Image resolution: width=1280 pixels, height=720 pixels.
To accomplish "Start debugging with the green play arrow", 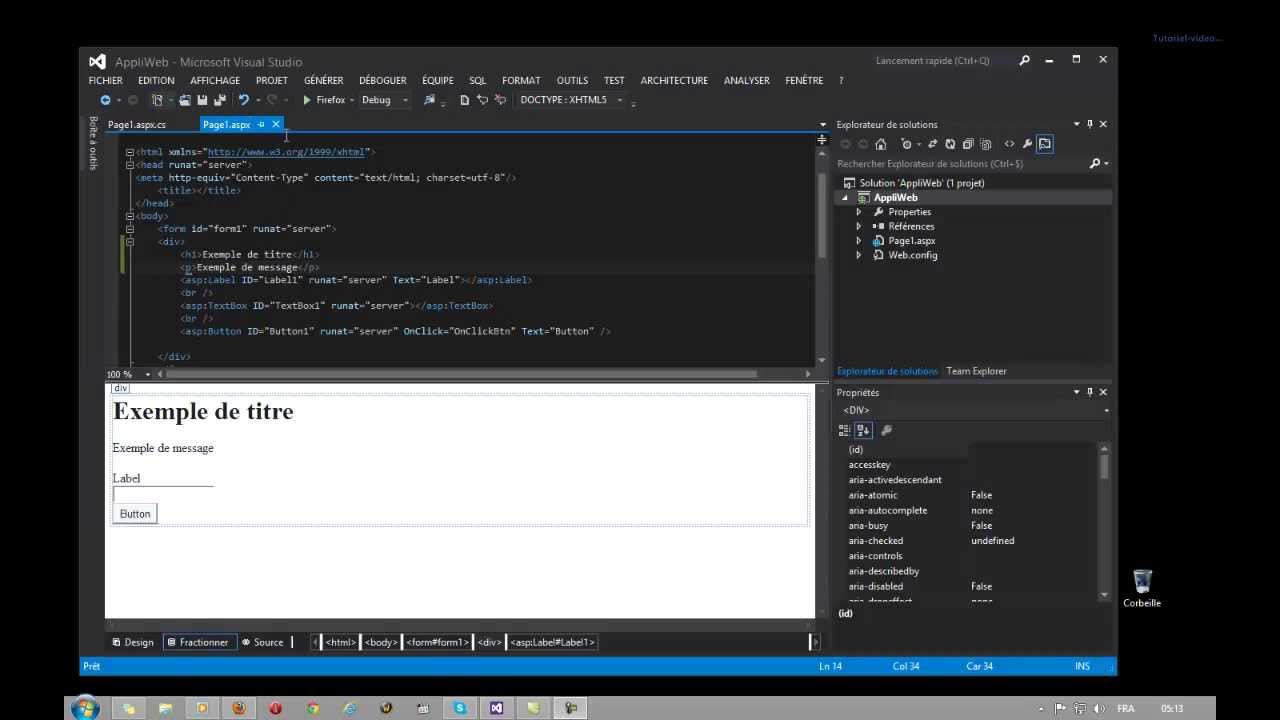I will click(307, 100).
